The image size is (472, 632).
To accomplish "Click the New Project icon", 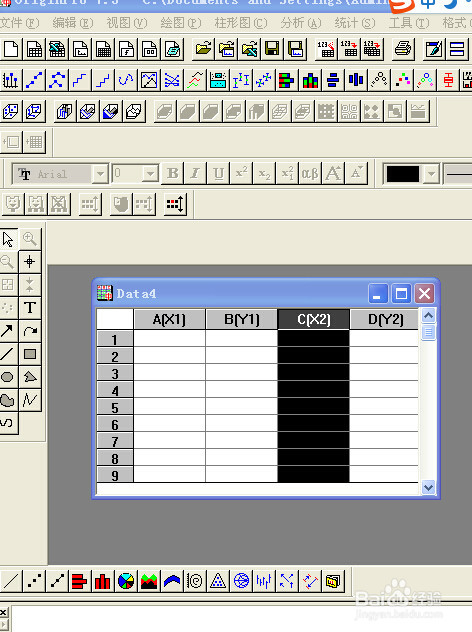I will tap(11, 50).
